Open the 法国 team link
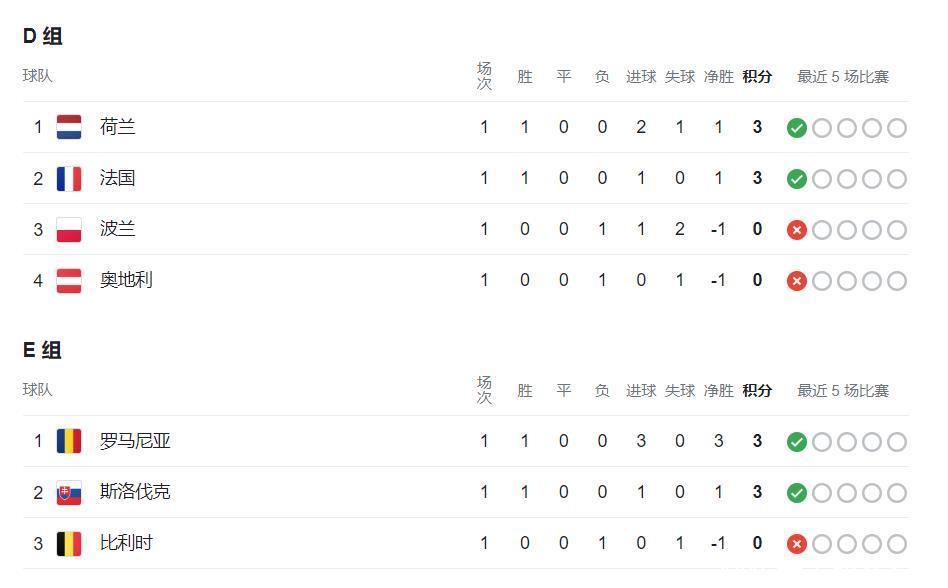This screenshot has height=588, width=948. (118, 178)
